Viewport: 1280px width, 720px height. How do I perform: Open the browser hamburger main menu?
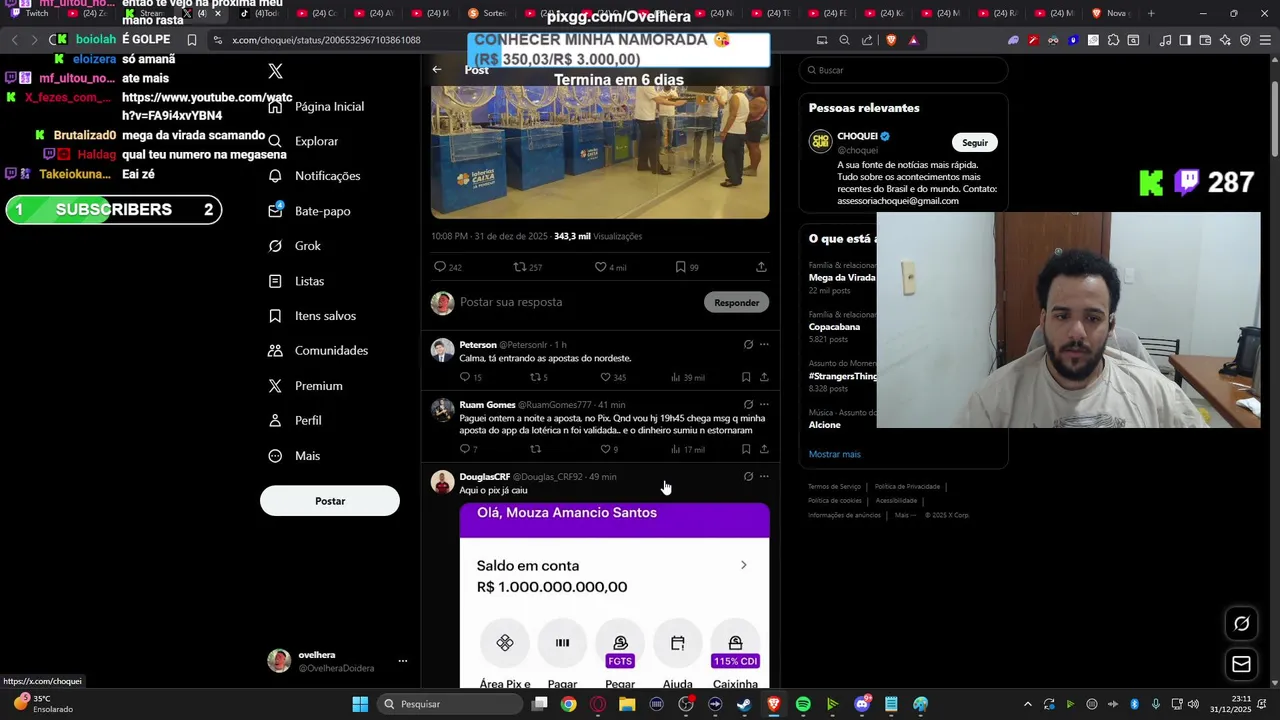1265,40
